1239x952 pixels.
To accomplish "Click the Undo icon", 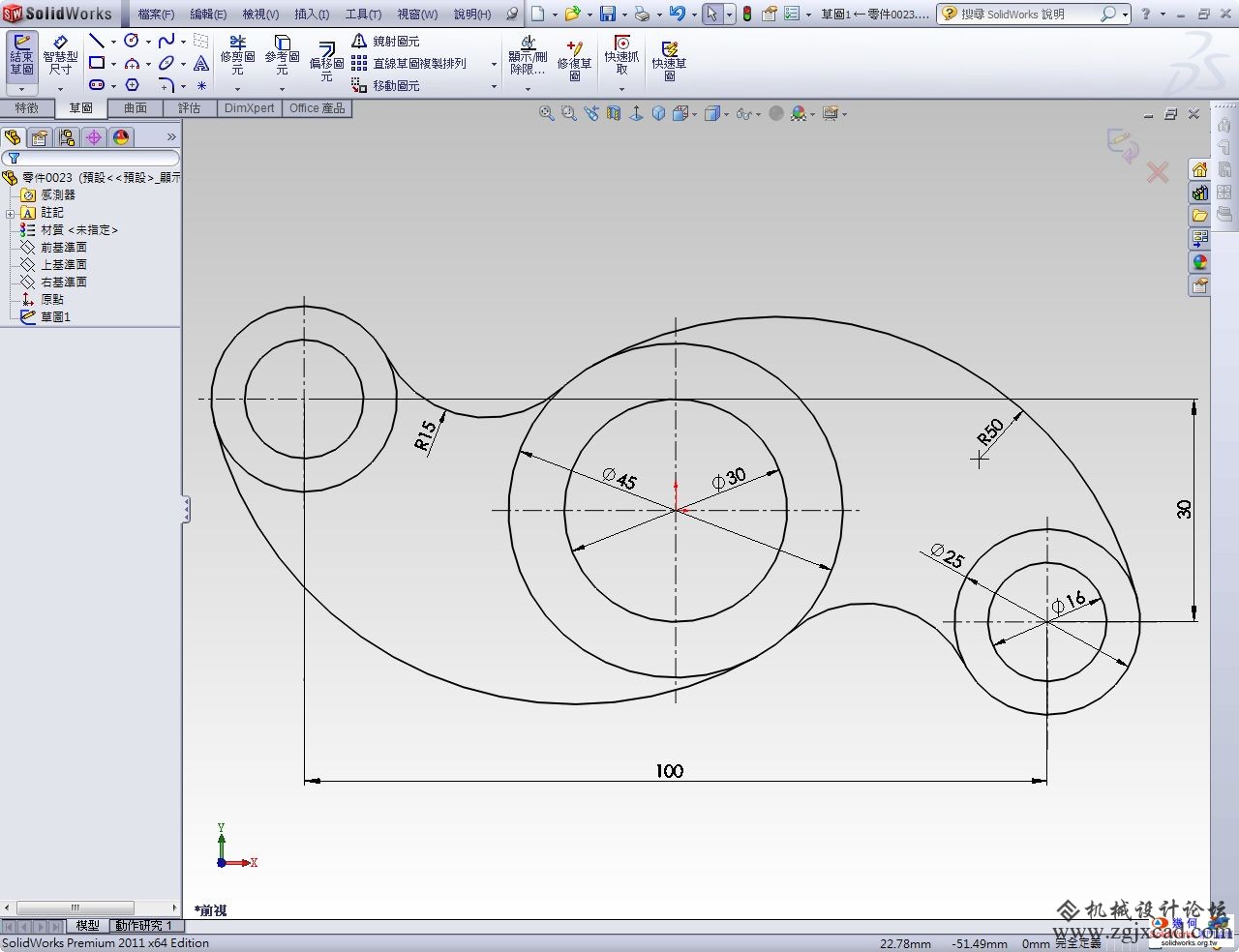I will click(677, 14).
